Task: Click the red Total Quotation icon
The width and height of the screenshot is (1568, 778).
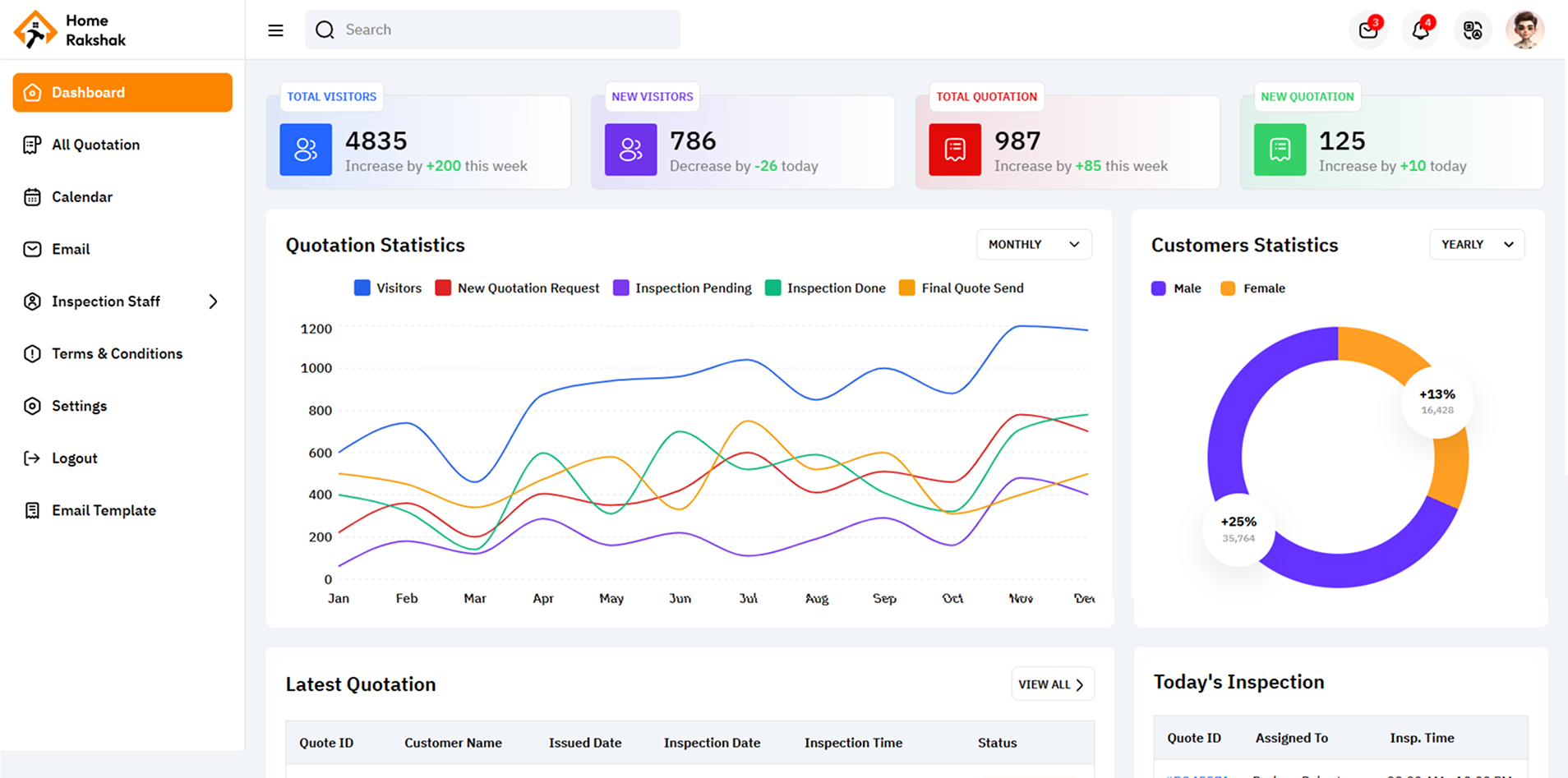Action: (x=955, y=150)
